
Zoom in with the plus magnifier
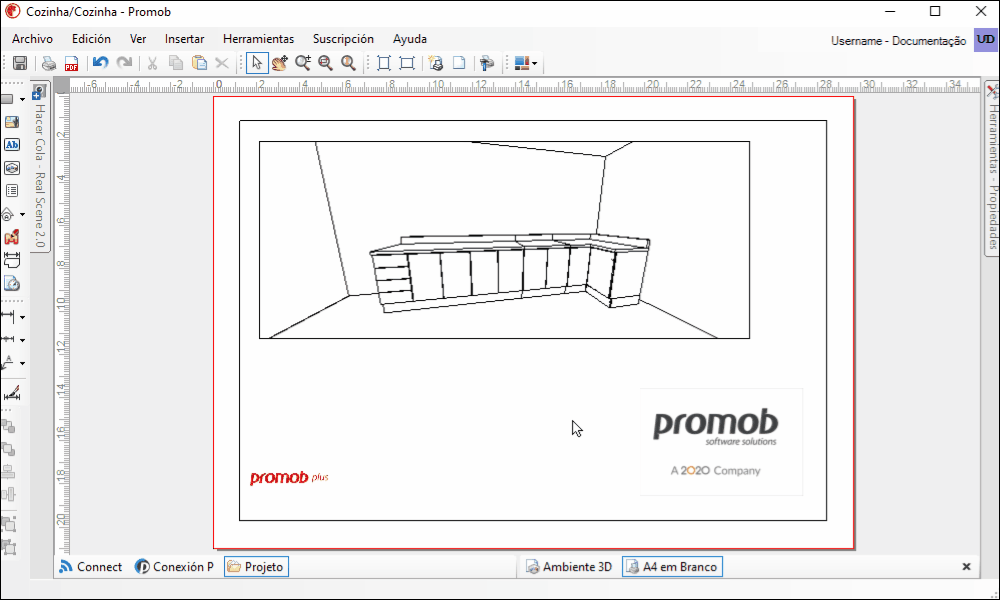pyautogui.click(x=303, y=63)
